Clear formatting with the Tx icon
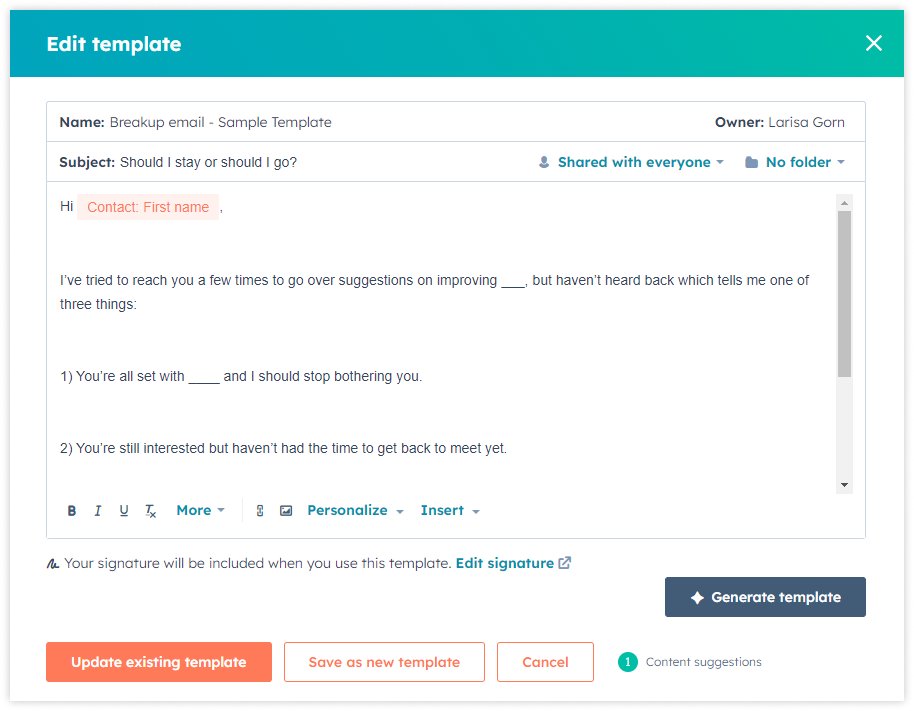The width and height of the screenshot is (914, 711). [150, 510]
